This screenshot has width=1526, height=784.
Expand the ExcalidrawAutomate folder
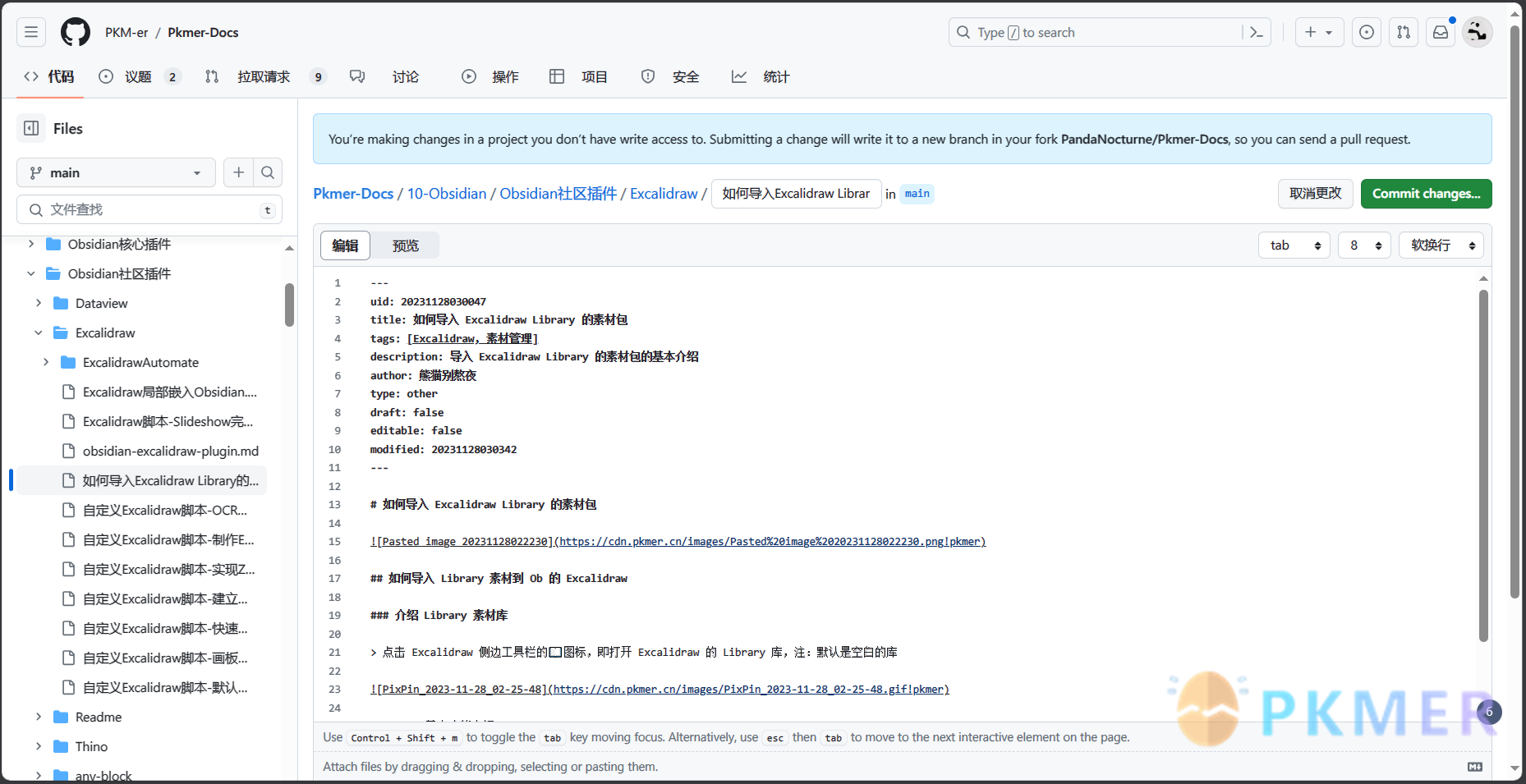tap(46, 362)
